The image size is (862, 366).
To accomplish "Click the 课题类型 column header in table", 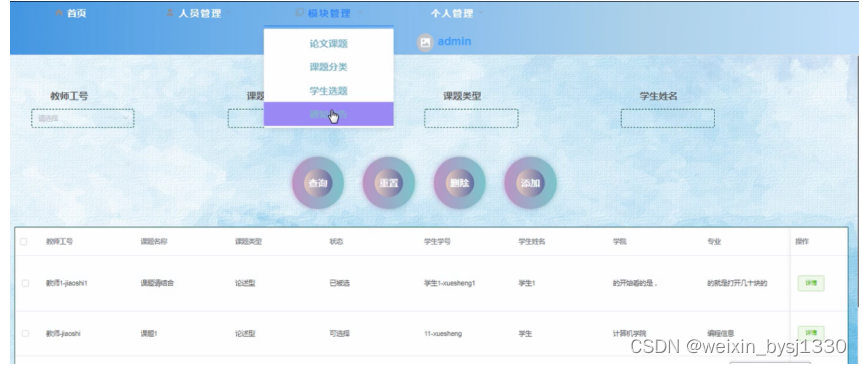I will (248, 242).
